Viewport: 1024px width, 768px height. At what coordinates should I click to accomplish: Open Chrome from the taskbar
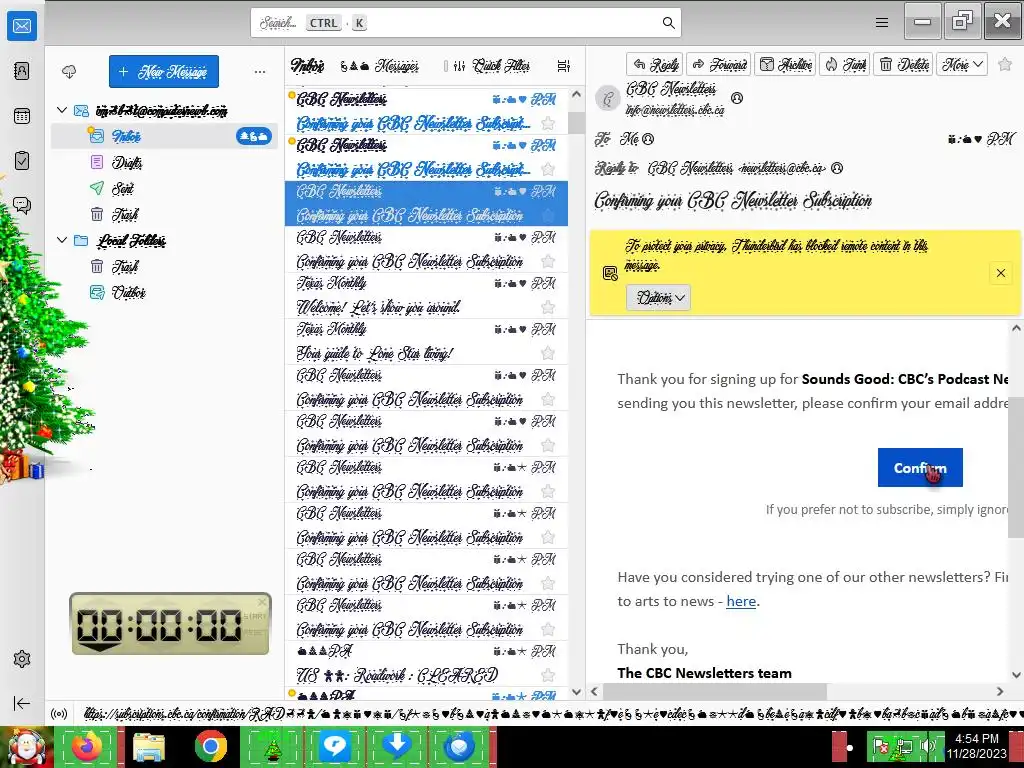point(210,746)
